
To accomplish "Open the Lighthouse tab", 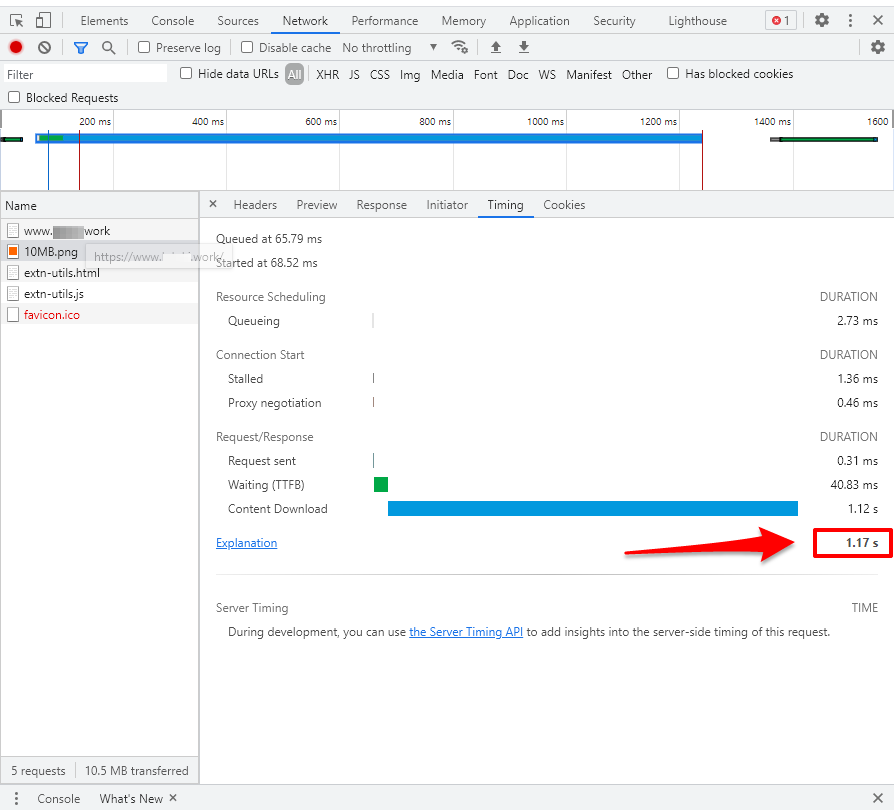I will [x=697, y=21].
